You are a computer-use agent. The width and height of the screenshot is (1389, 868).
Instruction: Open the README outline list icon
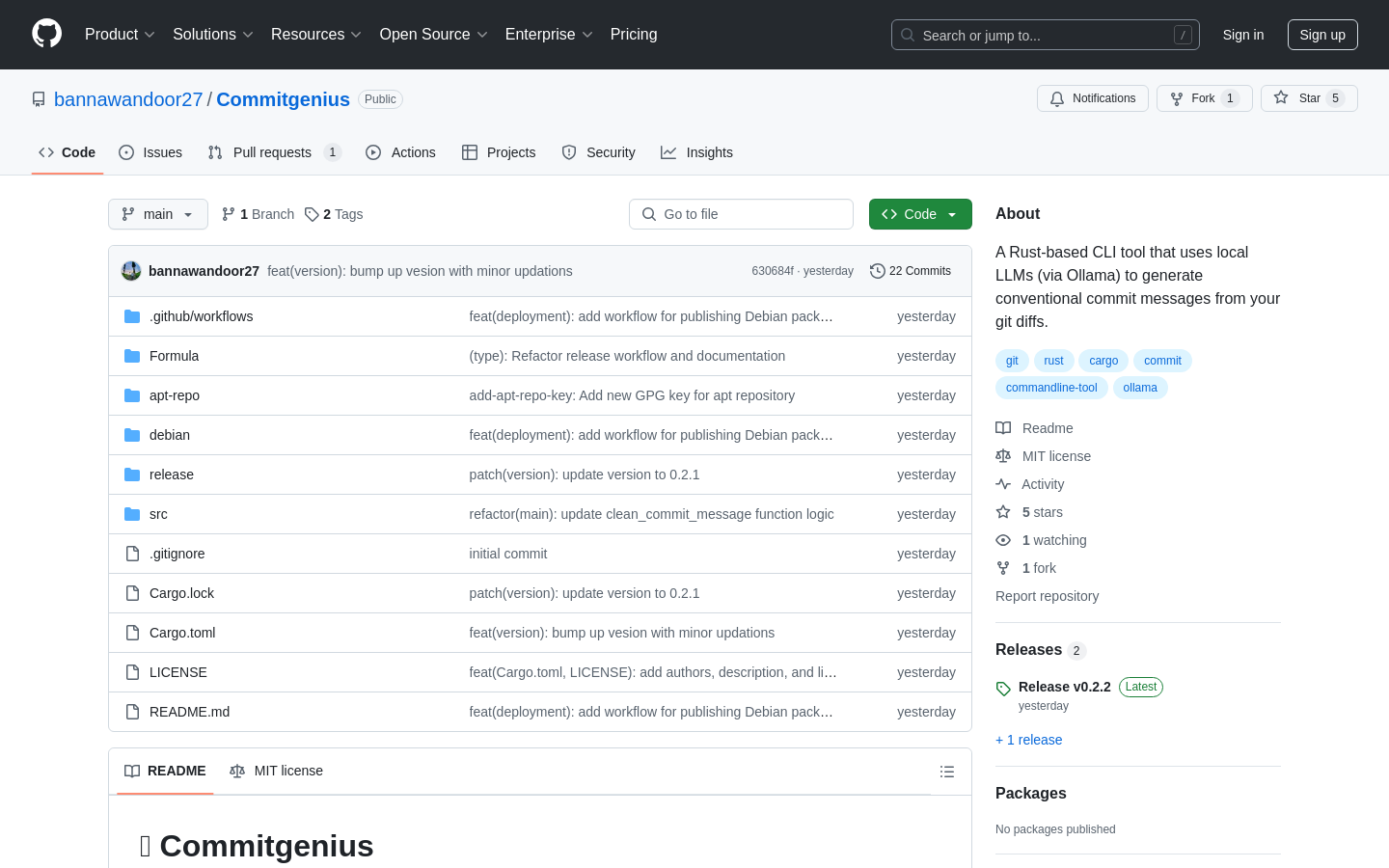click(x=947, y=772)
